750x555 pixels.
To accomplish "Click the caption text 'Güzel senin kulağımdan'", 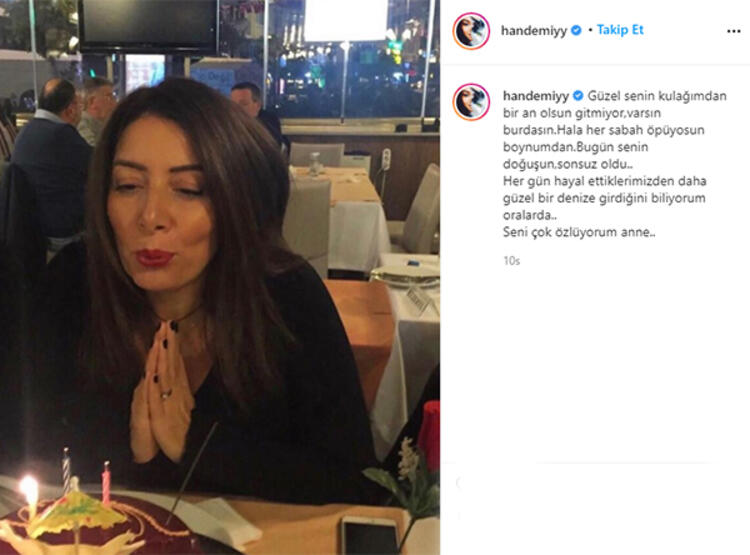I will tap(657, 96).
